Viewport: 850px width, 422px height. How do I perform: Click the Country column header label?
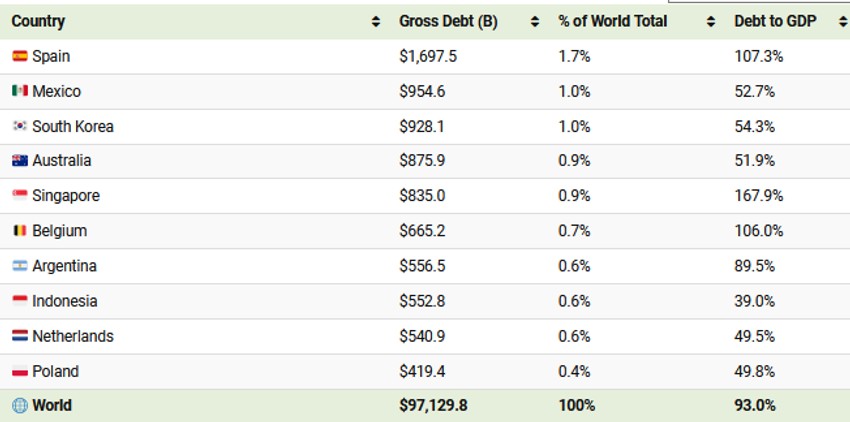[x=38, y=22]
